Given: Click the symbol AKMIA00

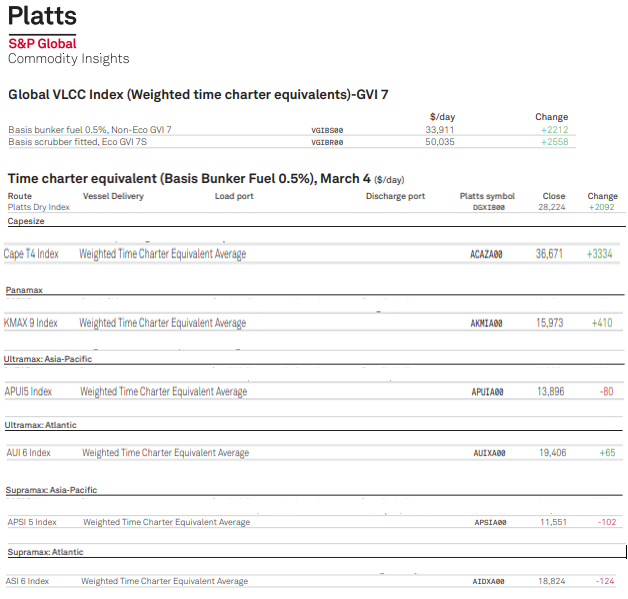Looking at the screenshot, I should pyautogui.click(x=486, y=323).
